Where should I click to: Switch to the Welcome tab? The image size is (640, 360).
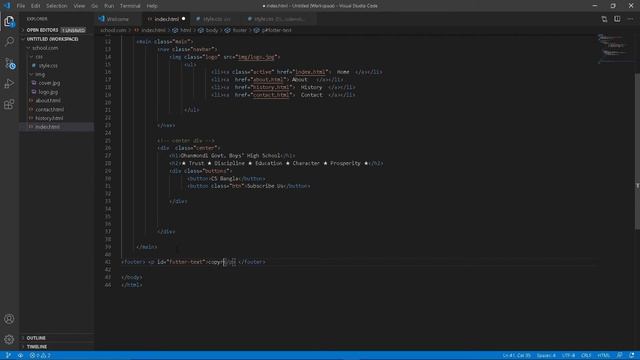[118, 19]
